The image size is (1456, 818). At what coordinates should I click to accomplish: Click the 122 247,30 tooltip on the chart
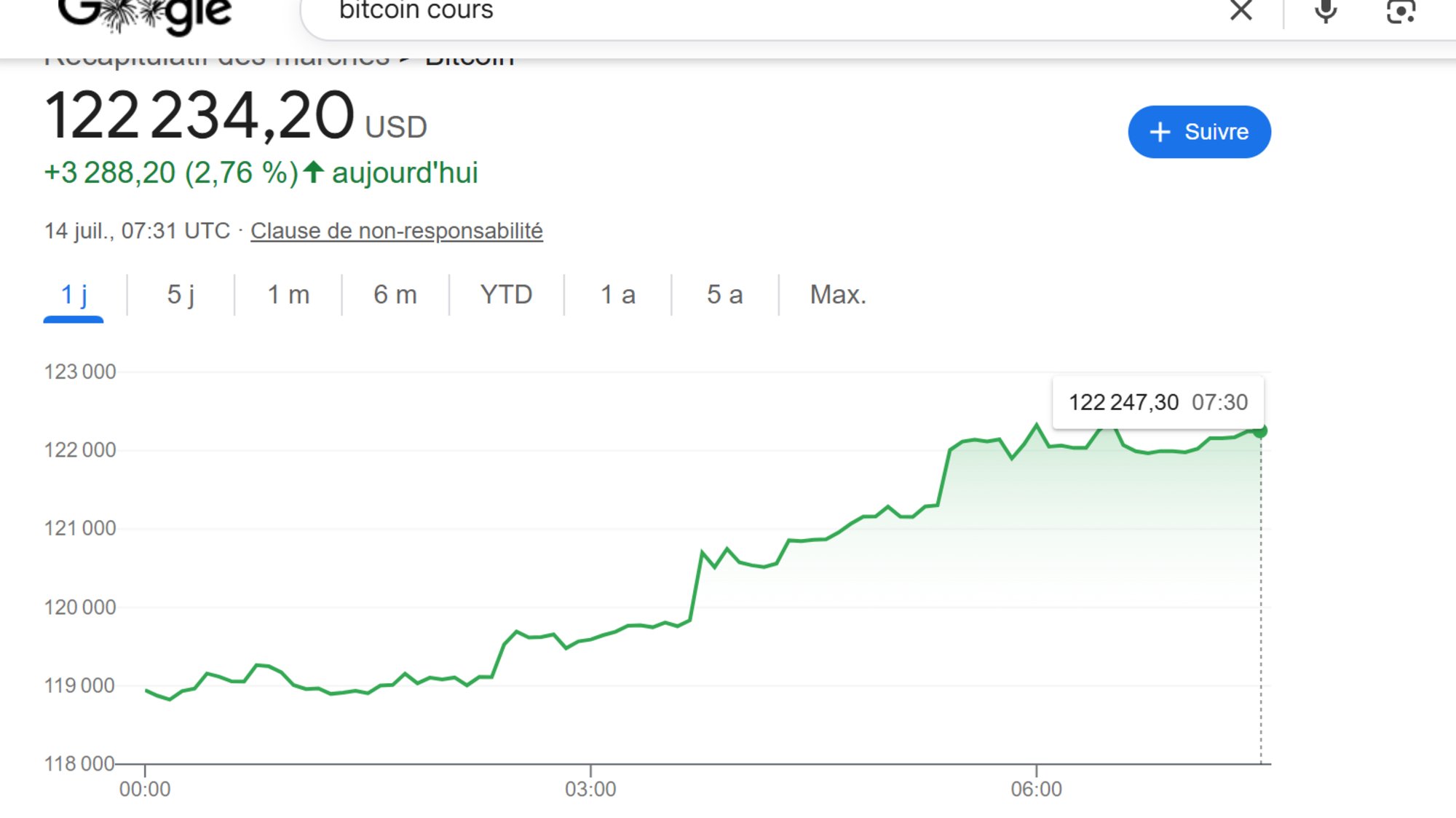[1159, 401]
